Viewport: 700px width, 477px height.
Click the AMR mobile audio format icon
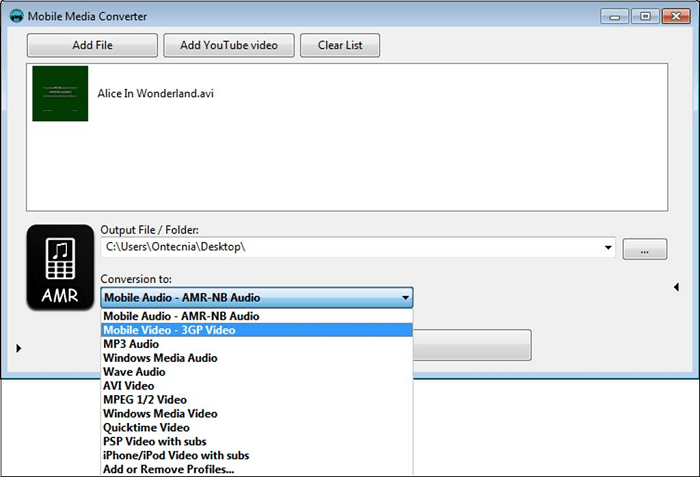pyautogui.click(x=60, y=267)
